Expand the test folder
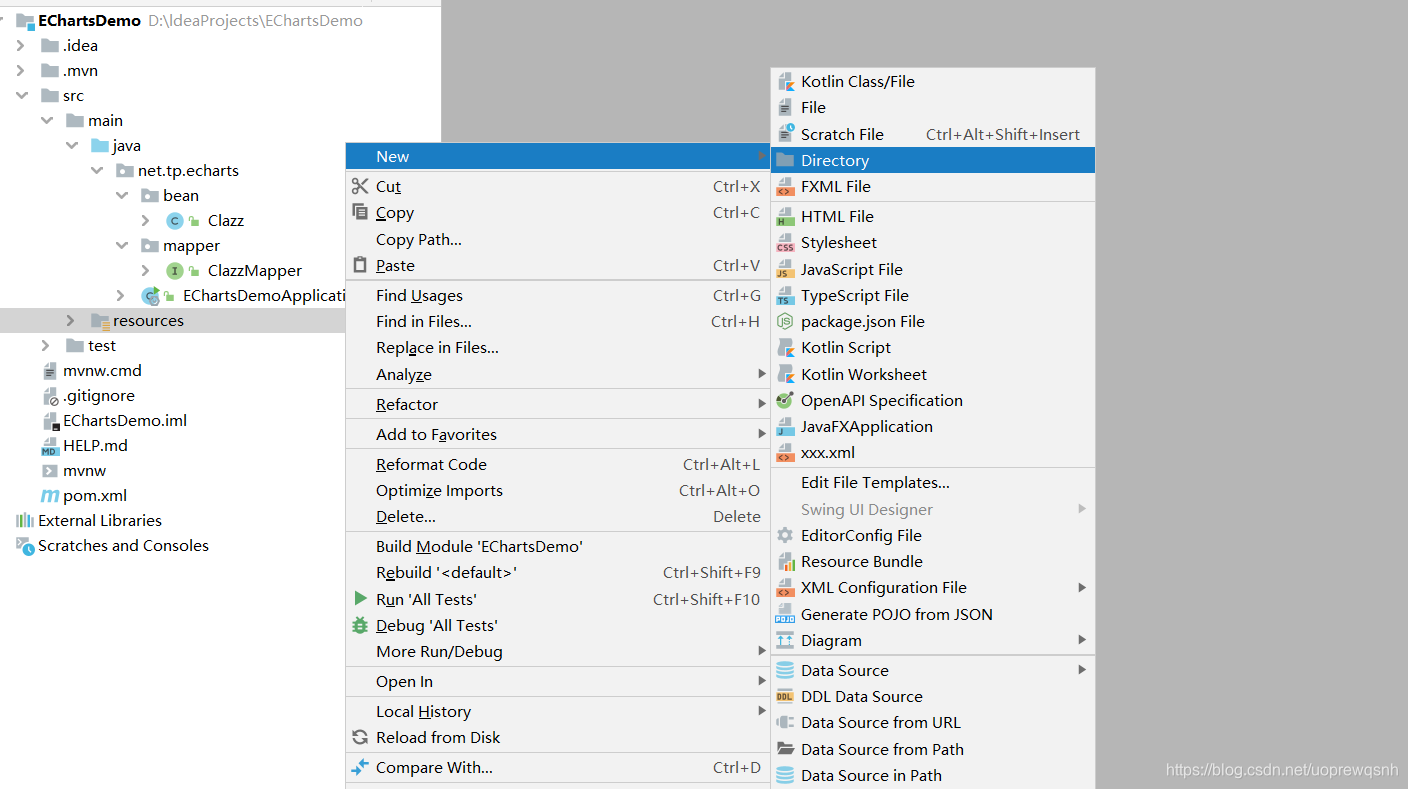The image size is (1408, 789). click(46, 346)
